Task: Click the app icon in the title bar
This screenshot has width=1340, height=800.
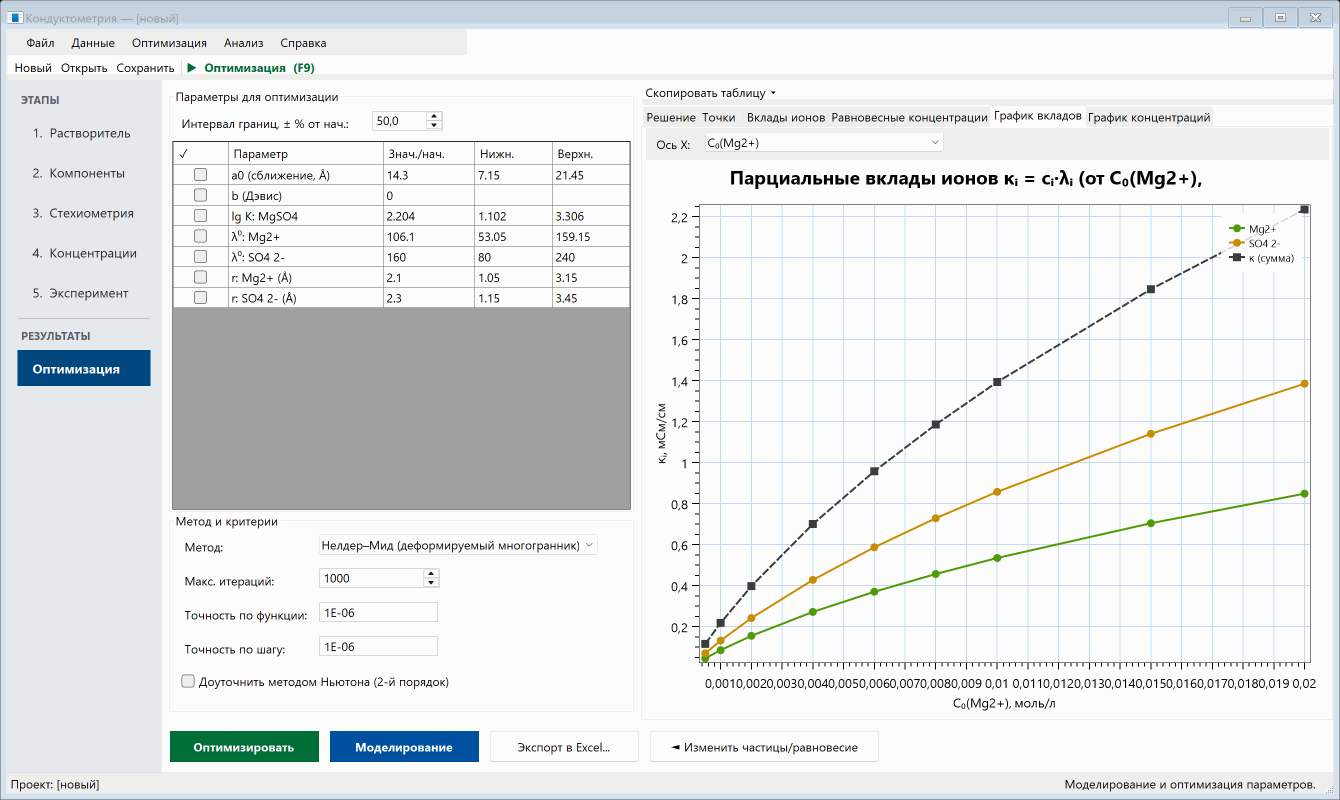Action: click(x=15, y=17)
